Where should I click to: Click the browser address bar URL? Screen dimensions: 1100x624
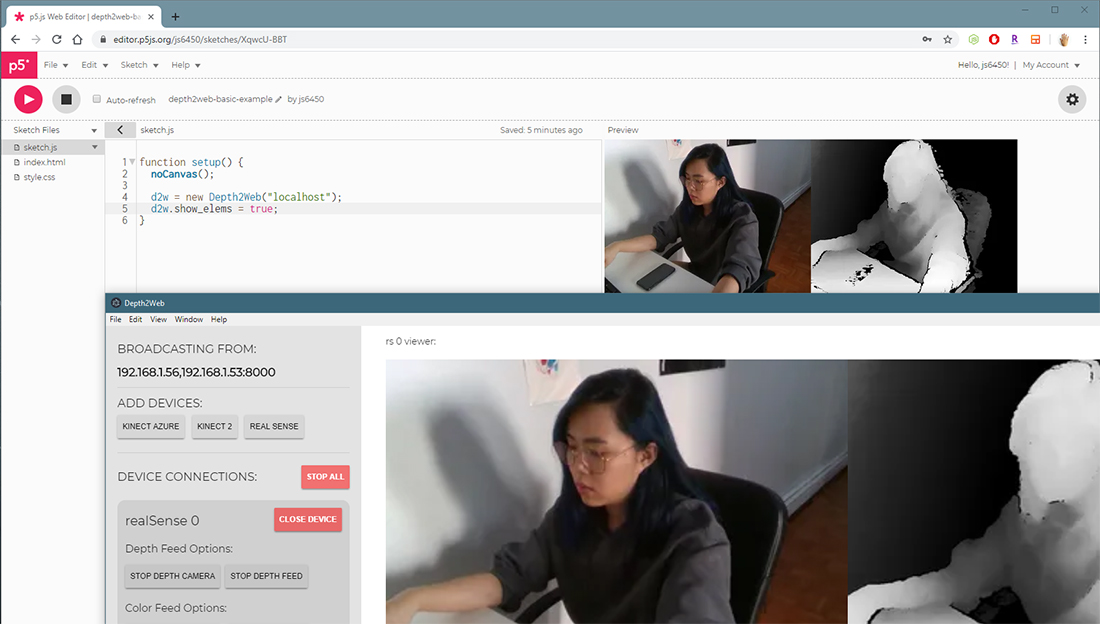point(200,39)
